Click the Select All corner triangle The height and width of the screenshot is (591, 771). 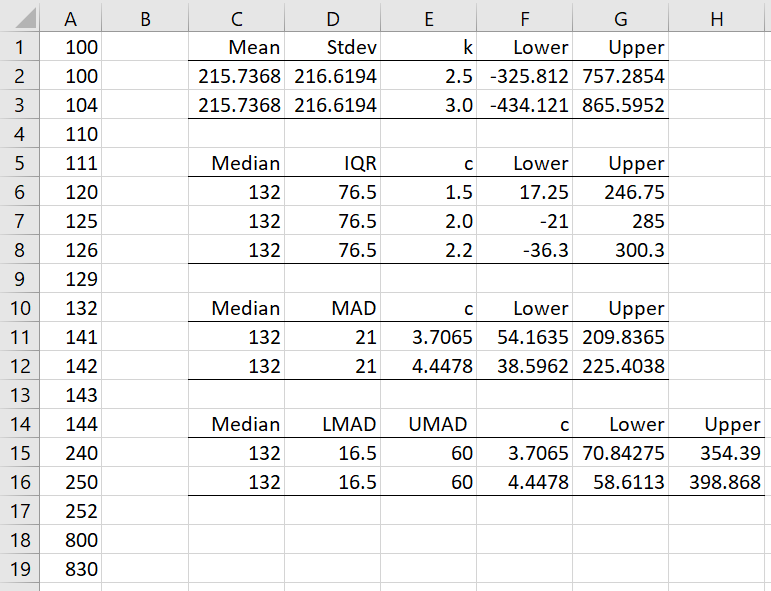coord(20,17)
